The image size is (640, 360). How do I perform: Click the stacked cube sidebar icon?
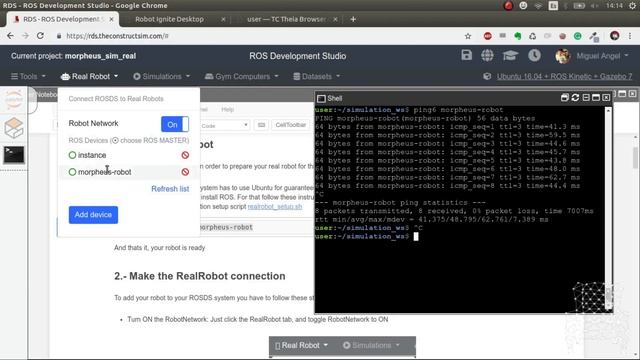pos(14,127)
